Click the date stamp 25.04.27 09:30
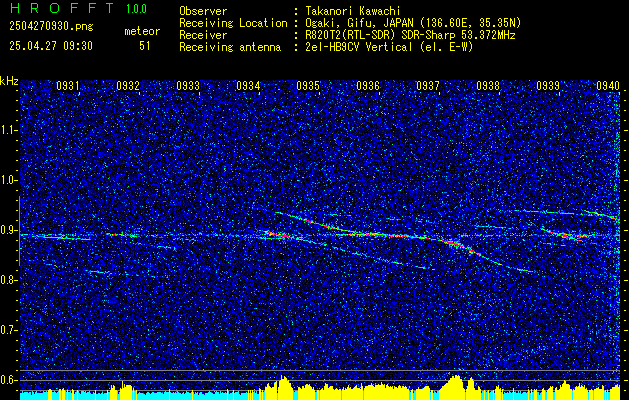This screenshot has height=400, width=629. (x=51, y=46)
